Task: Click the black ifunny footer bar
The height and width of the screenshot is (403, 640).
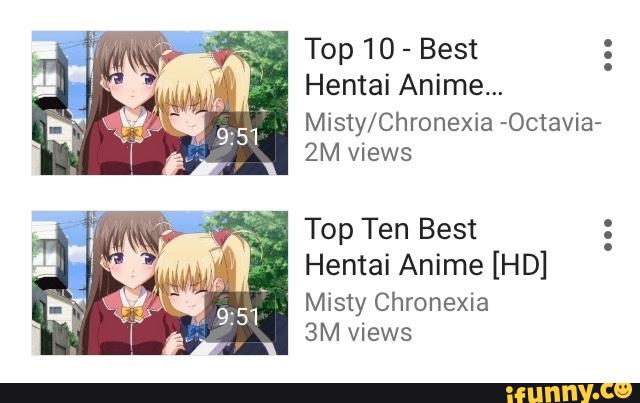Action: point(320,393)
